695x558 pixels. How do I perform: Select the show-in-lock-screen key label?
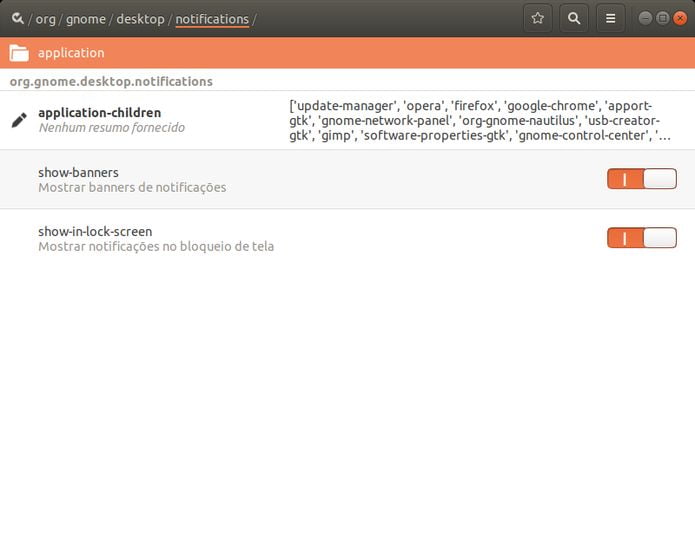click(95, 231)
